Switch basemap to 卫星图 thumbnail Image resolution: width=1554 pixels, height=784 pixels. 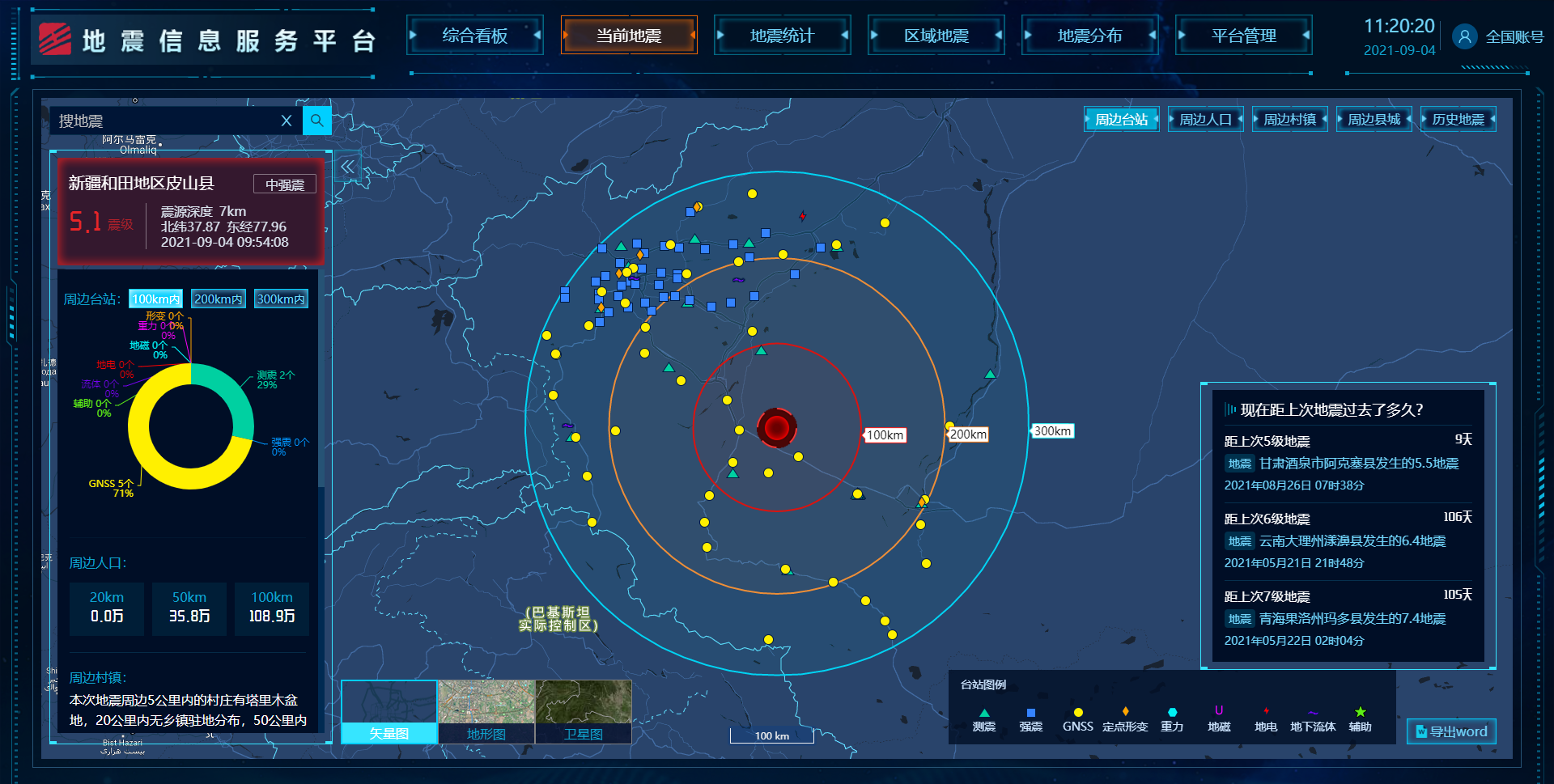[583, 711]
